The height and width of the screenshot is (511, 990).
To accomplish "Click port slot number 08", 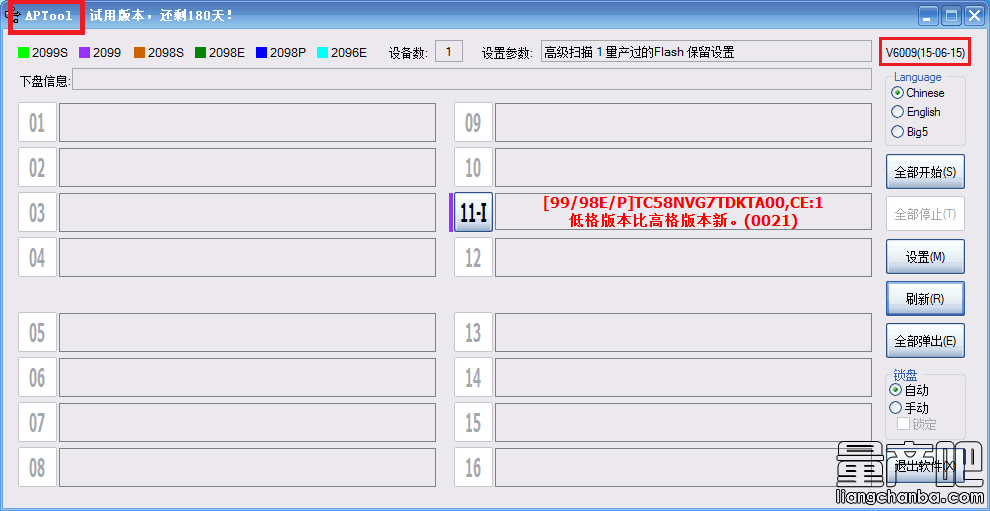I will point(37,467).
